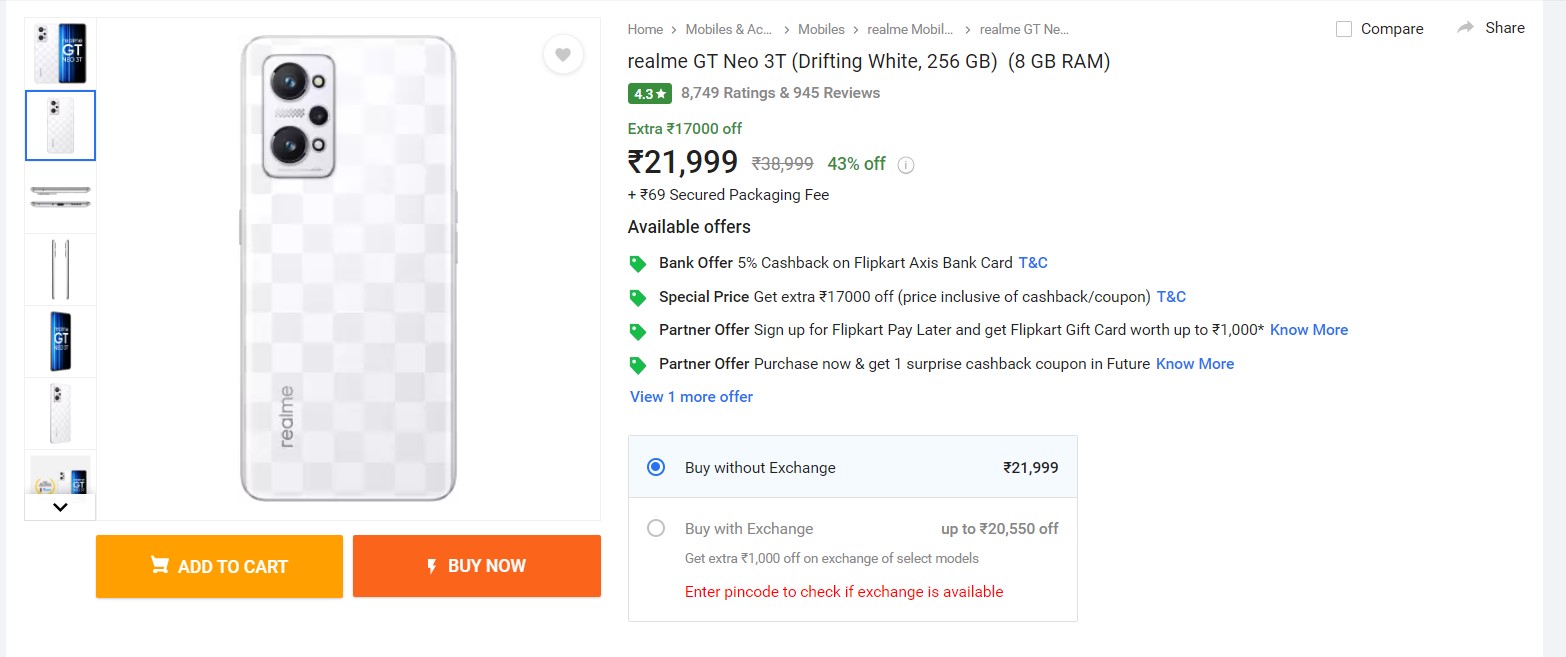Open T&C link for Bank Offer

coord(1033,263)
